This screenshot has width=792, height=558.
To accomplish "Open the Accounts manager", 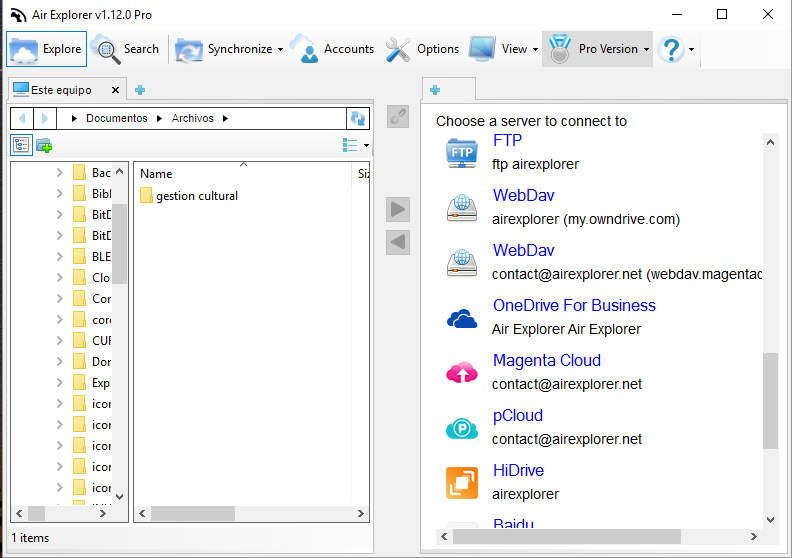I will [x=332, y=49].
